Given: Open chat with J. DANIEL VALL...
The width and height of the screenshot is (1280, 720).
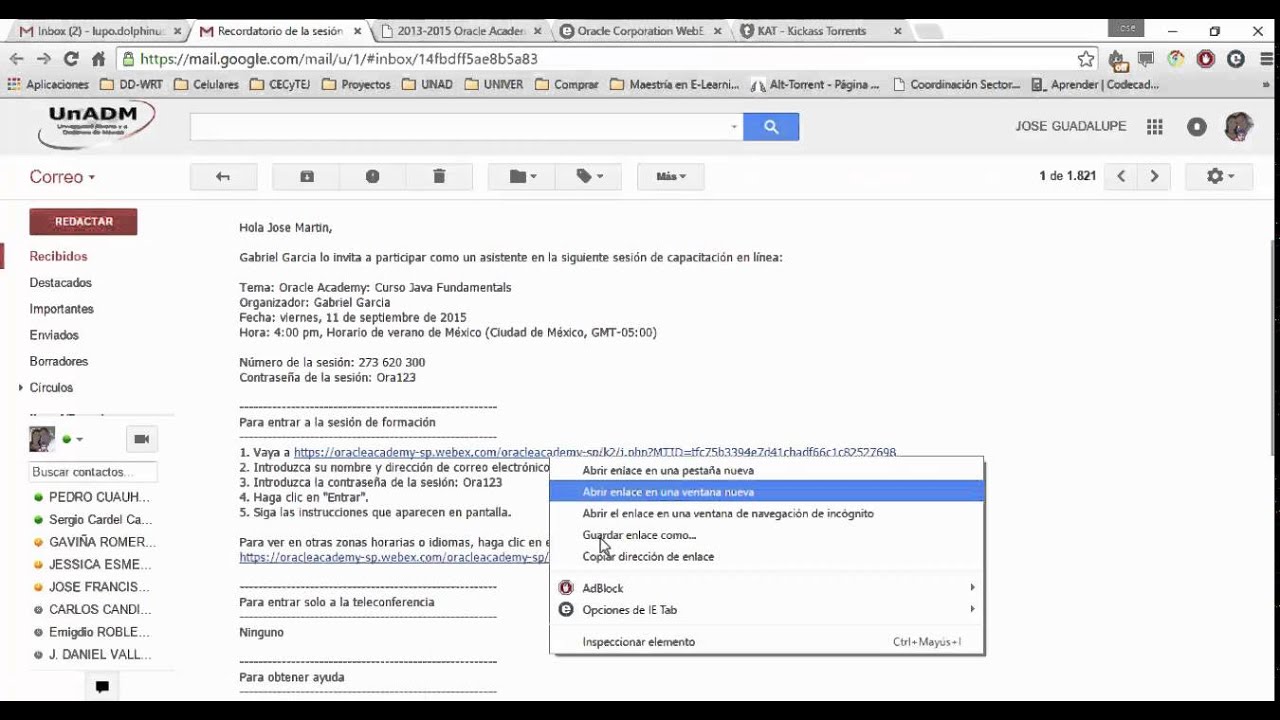Looking at the screenshot, I should (x=92, y=655).
